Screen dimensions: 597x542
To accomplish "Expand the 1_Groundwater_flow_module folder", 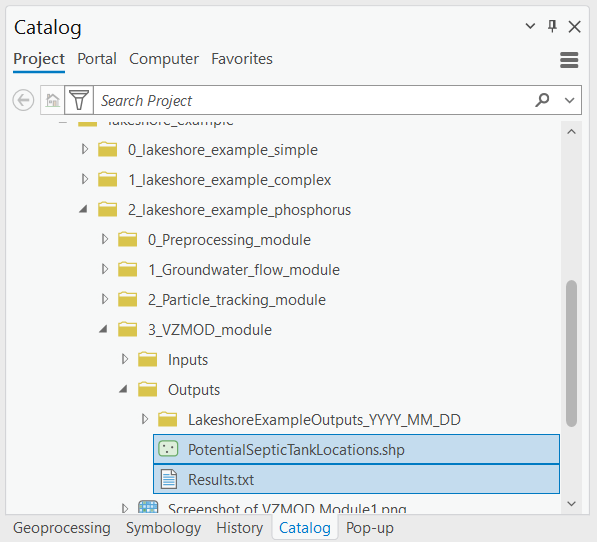I will [x=105, y=269].
